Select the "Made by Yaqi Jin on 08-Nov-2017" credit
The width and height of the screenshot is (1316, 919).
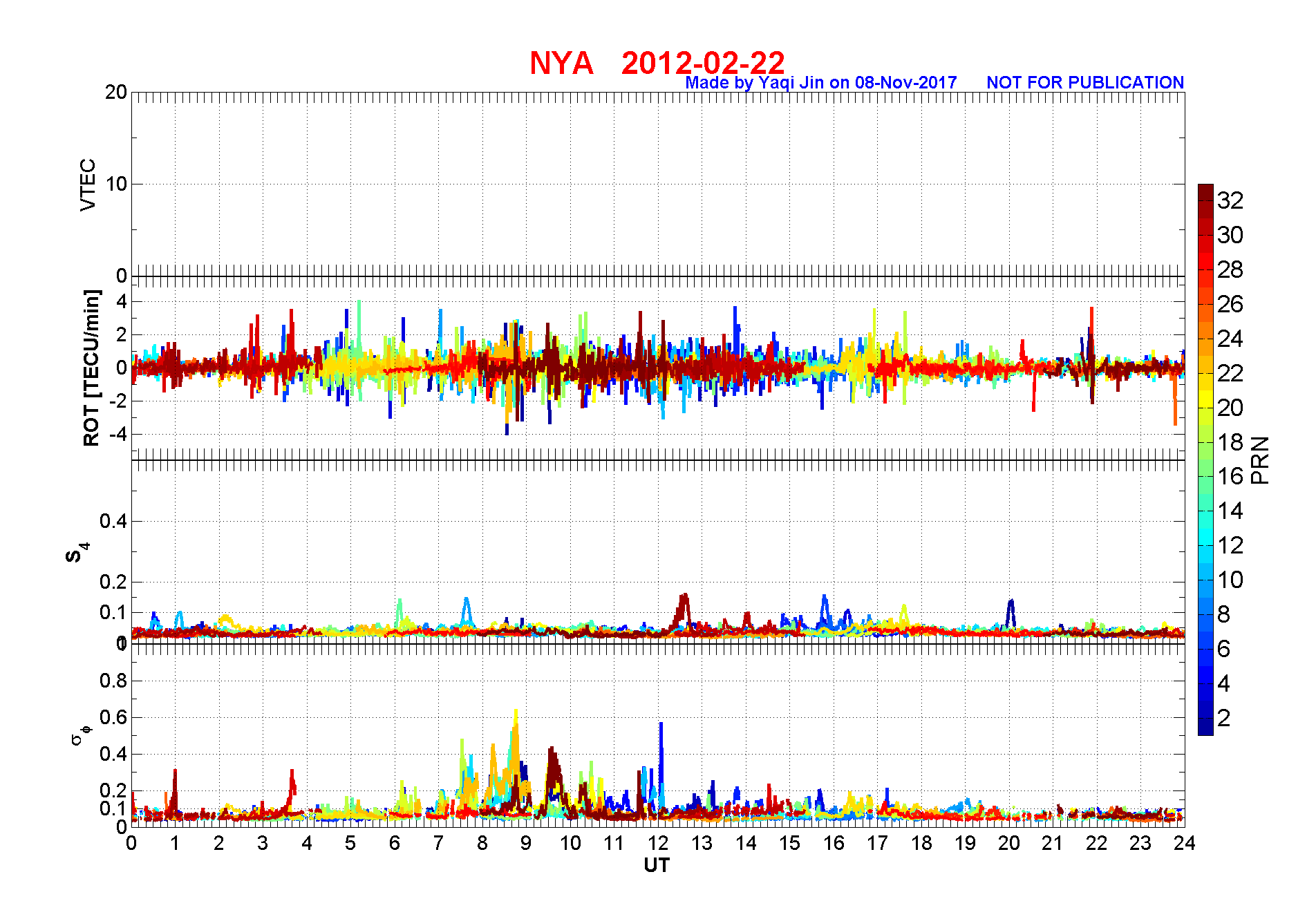tap(821, 83)
